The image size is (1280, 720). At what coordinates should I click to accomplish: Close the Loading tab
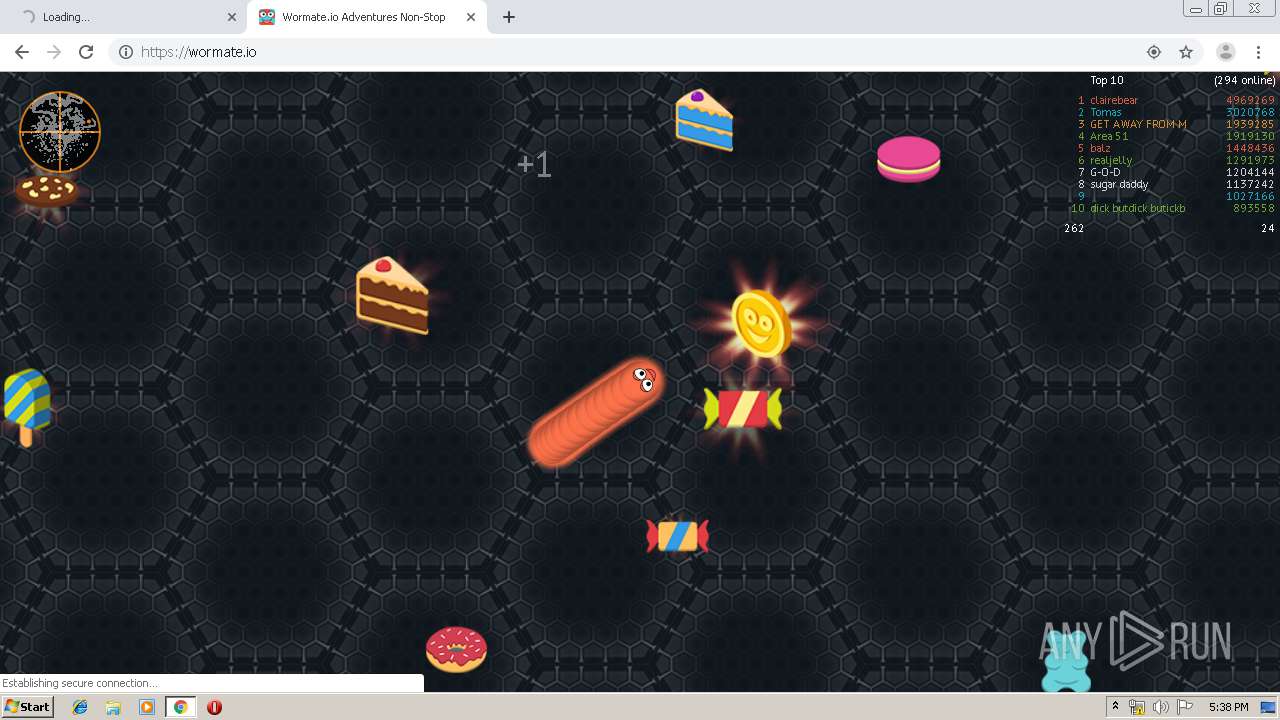(231, 17)
